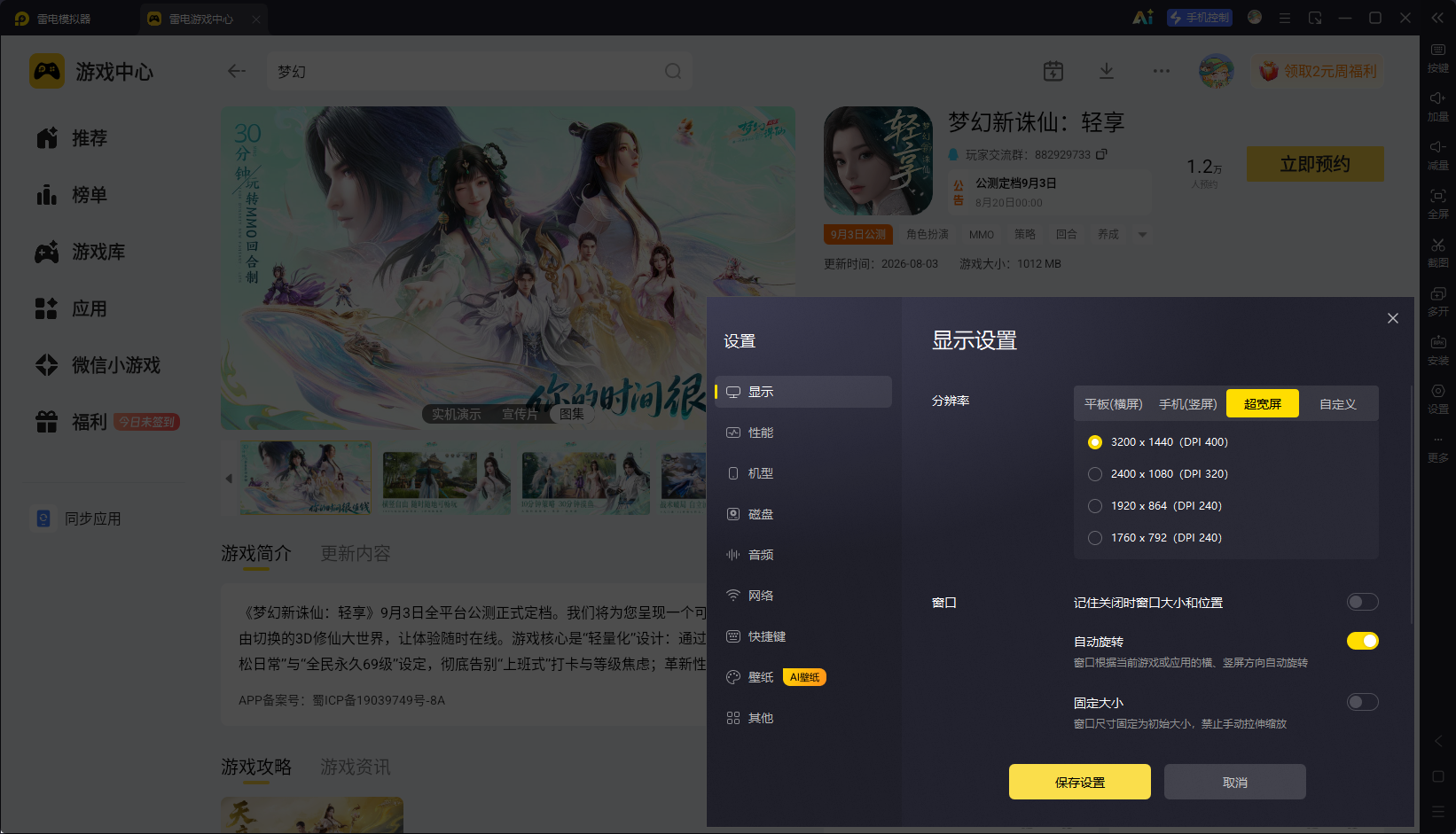This screenshot has height=834, width=1456.
Task: Open 榜单 in game center sidebar
Action: point(73,195)
